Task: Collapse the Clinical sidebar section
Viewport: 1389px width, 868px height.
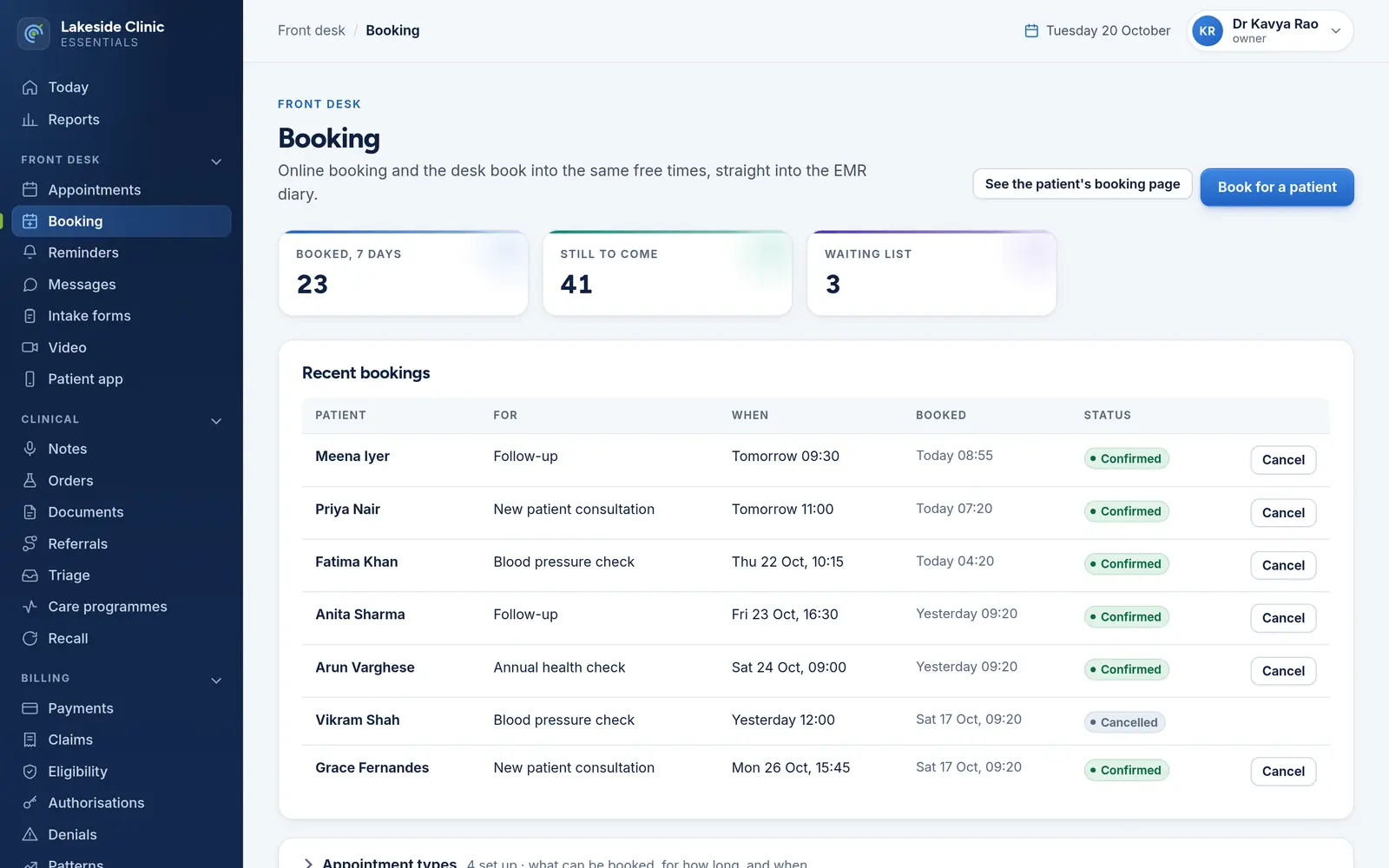Action: tap(216, 420)
